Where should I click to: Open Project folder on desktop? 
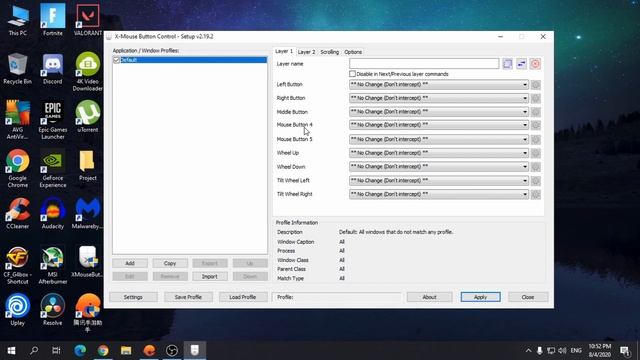pyautogui.click(x=87, y=165)
